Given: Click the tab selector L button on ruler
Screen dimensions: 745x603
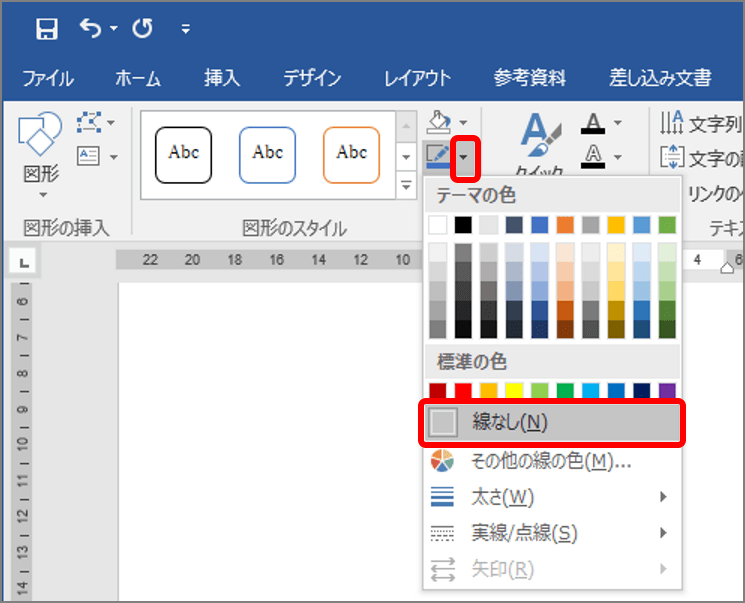Looking at the screenshot, I should 23,262.
